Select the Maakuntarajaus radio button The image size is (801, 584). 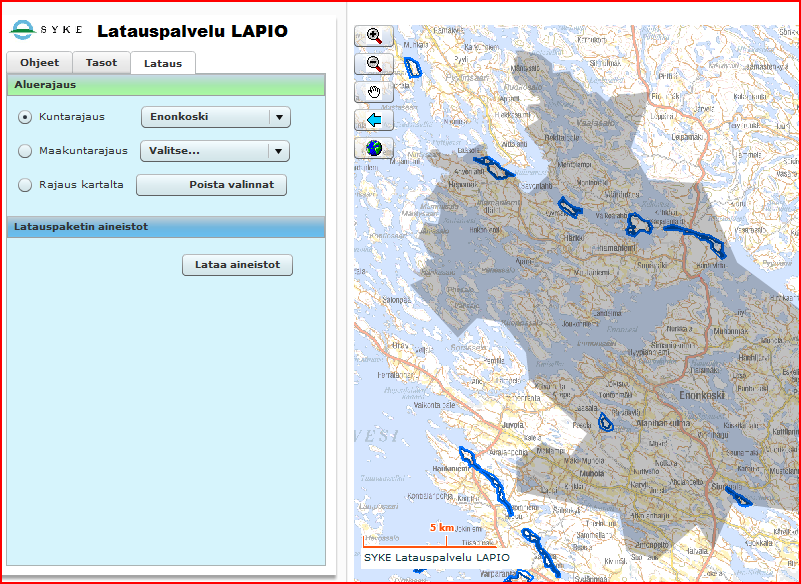(x=25, y=151)
